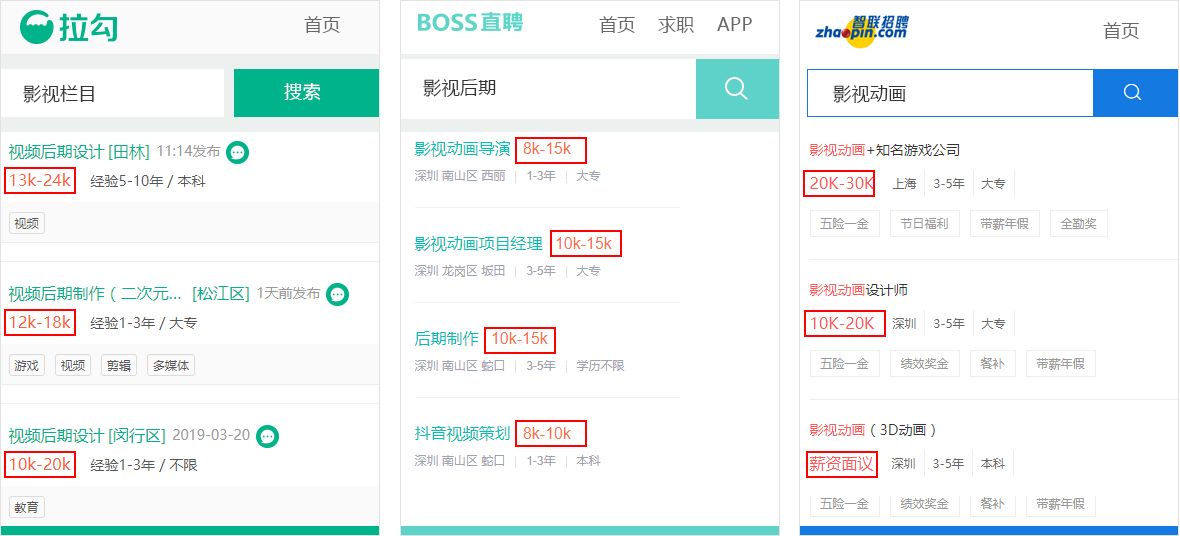This screenshot has width=1180, height=536.
Task: Click 经验5-10年 / 本科 text
Action: (148, 181)
